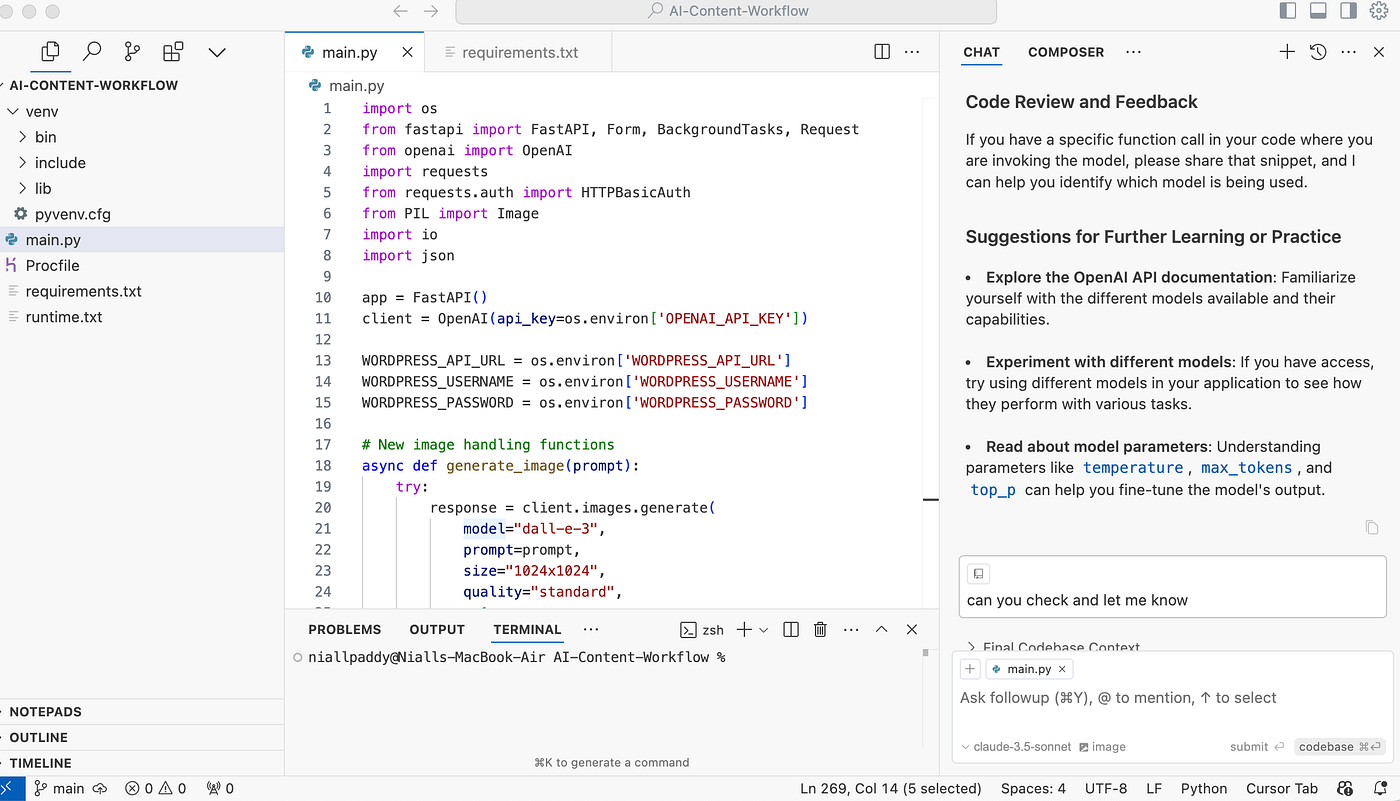
Task: Kill the terminal with the trash icon
Action: (x=820, y=629)
